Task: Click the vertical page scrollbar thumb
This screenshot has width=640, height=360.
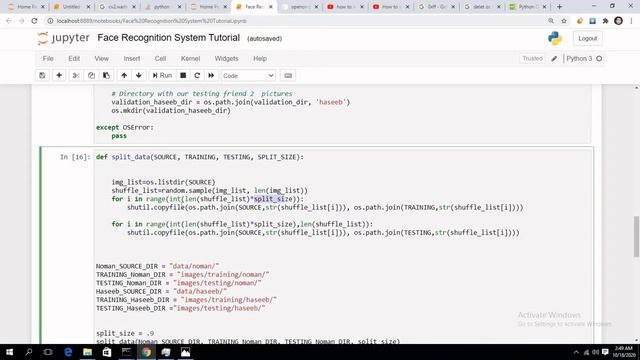Action: (636, 237)
